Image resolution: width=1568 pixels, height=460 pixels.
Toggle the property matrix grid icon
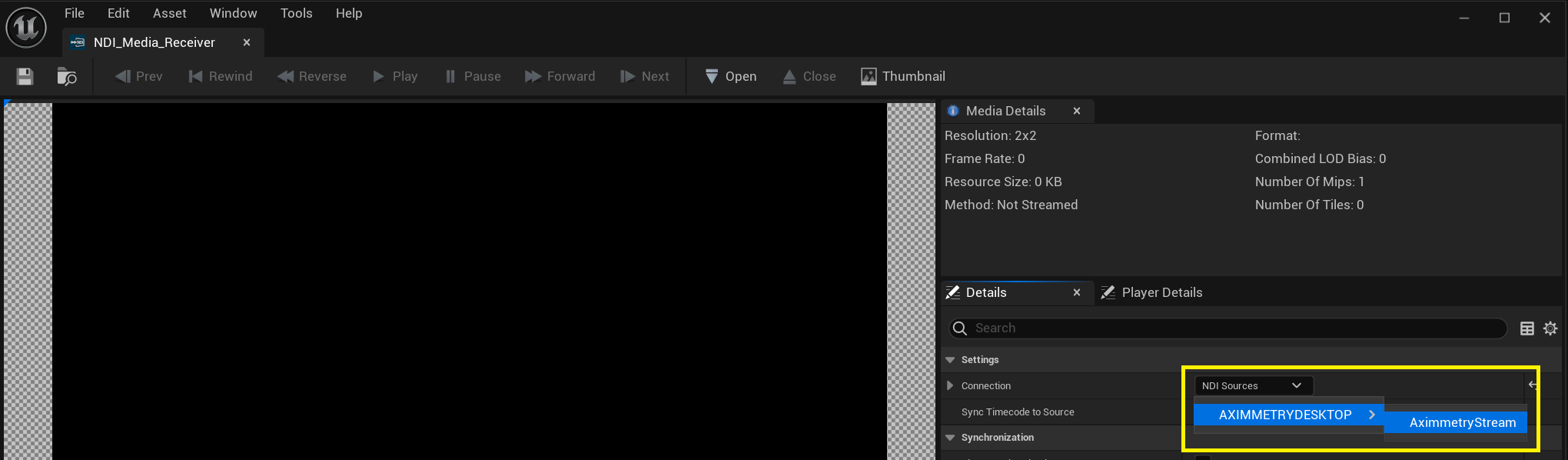(x=1527, y=328)
